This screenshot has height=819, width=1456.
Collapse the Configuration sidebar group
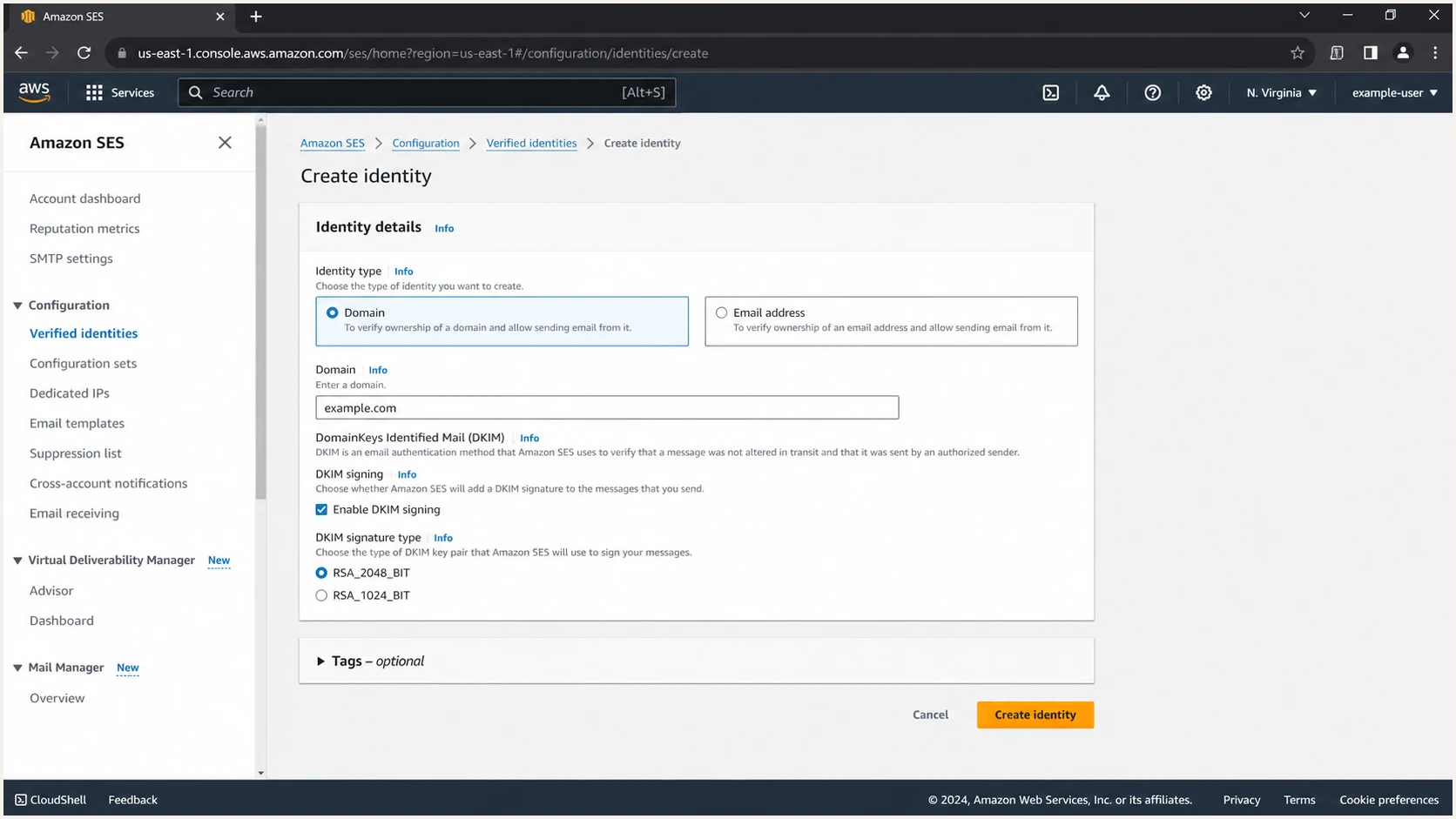tap(17, 305)
